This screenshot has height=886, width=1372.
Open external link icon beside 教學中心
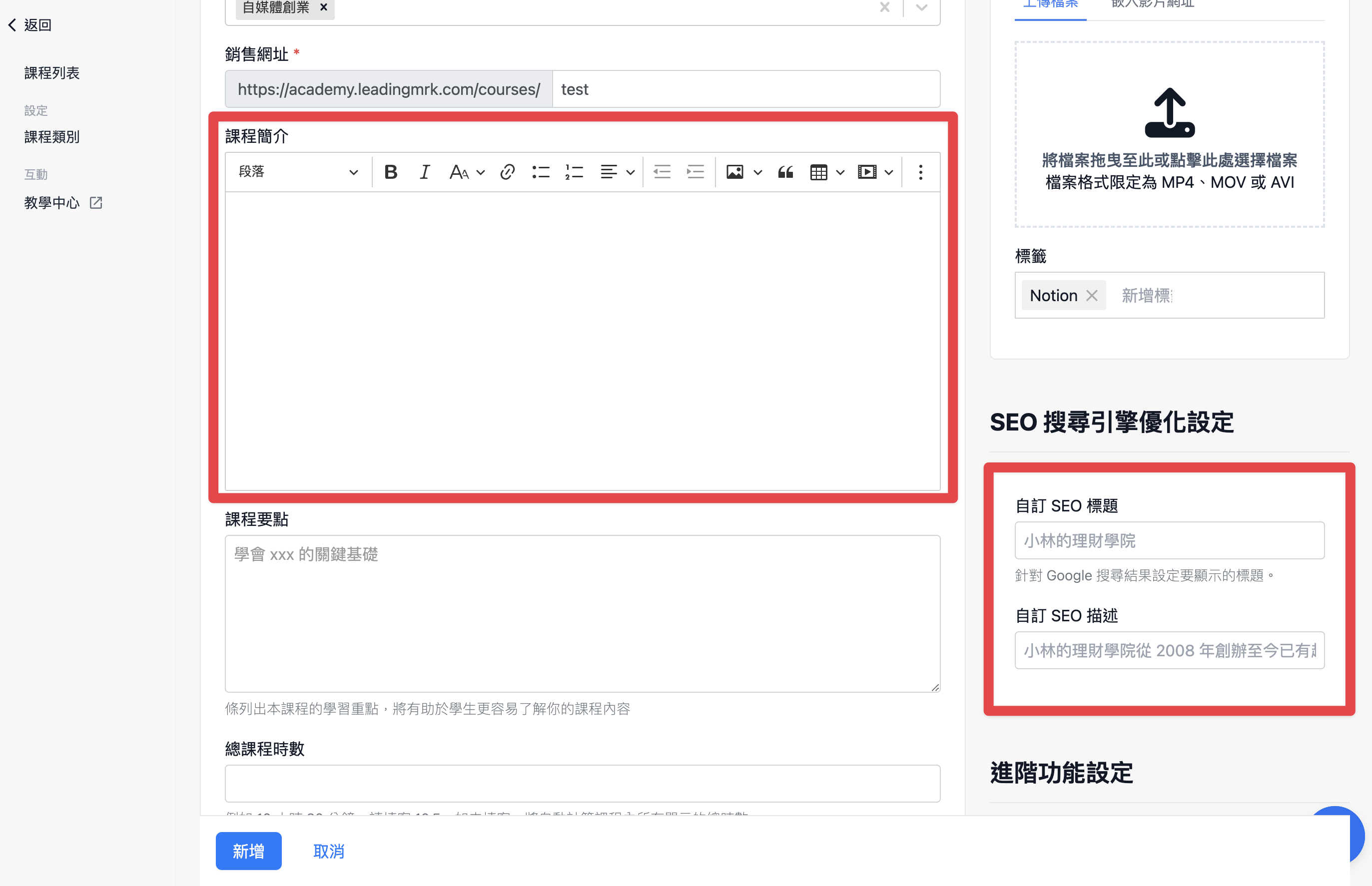tap(96, 202)
